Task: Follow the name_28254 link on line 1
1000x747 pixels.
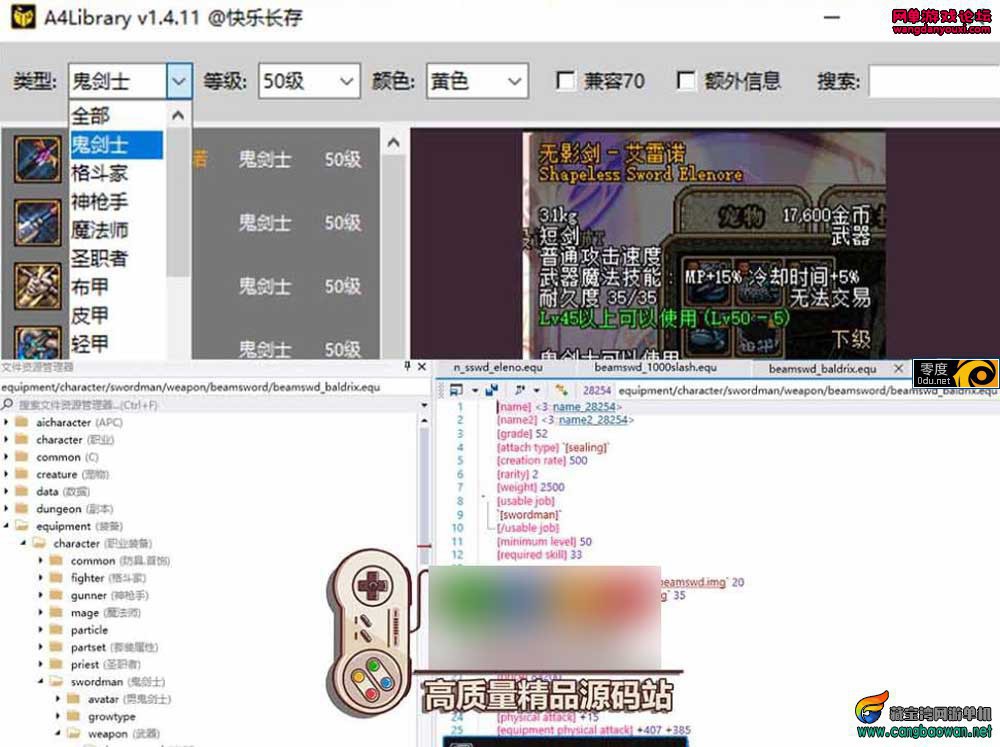Action: (x=584, y=406)
